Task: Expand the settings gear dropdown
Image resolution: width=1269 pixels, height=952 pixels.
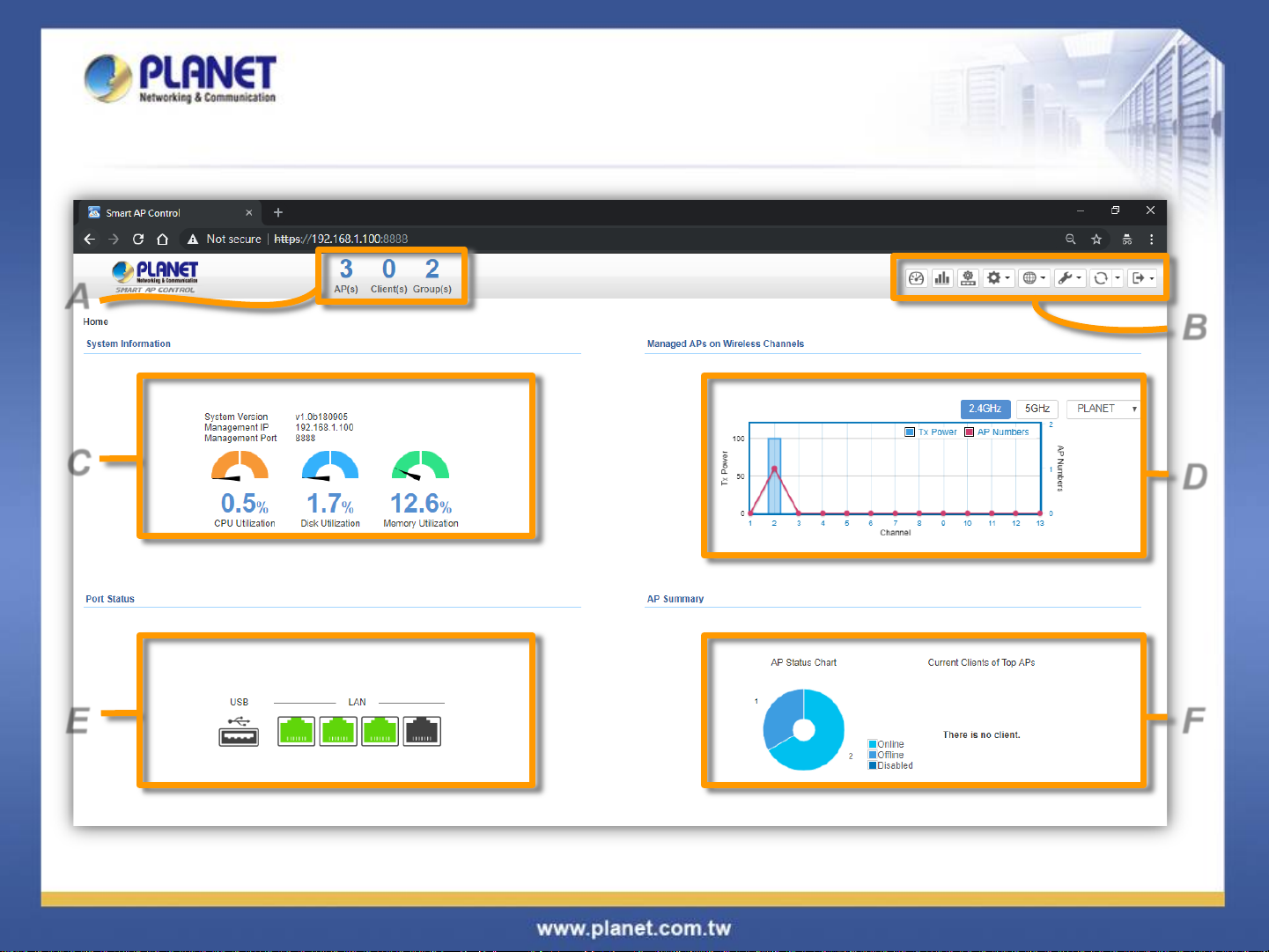Action: tap(998, 278)
